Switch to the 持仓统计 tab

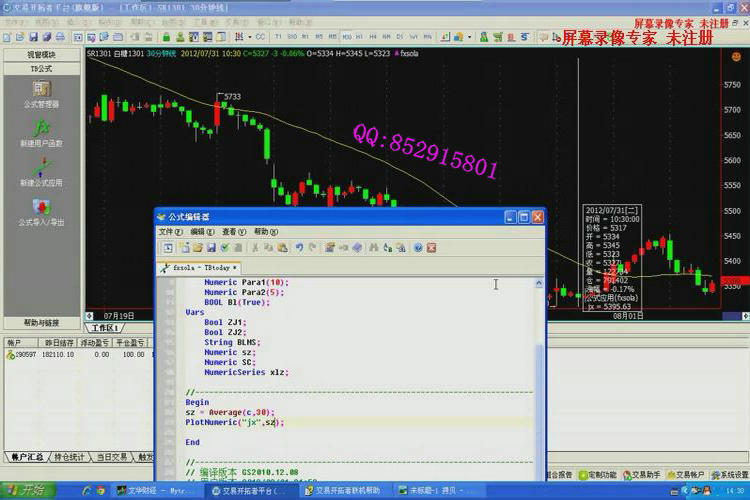click(70, 457)
